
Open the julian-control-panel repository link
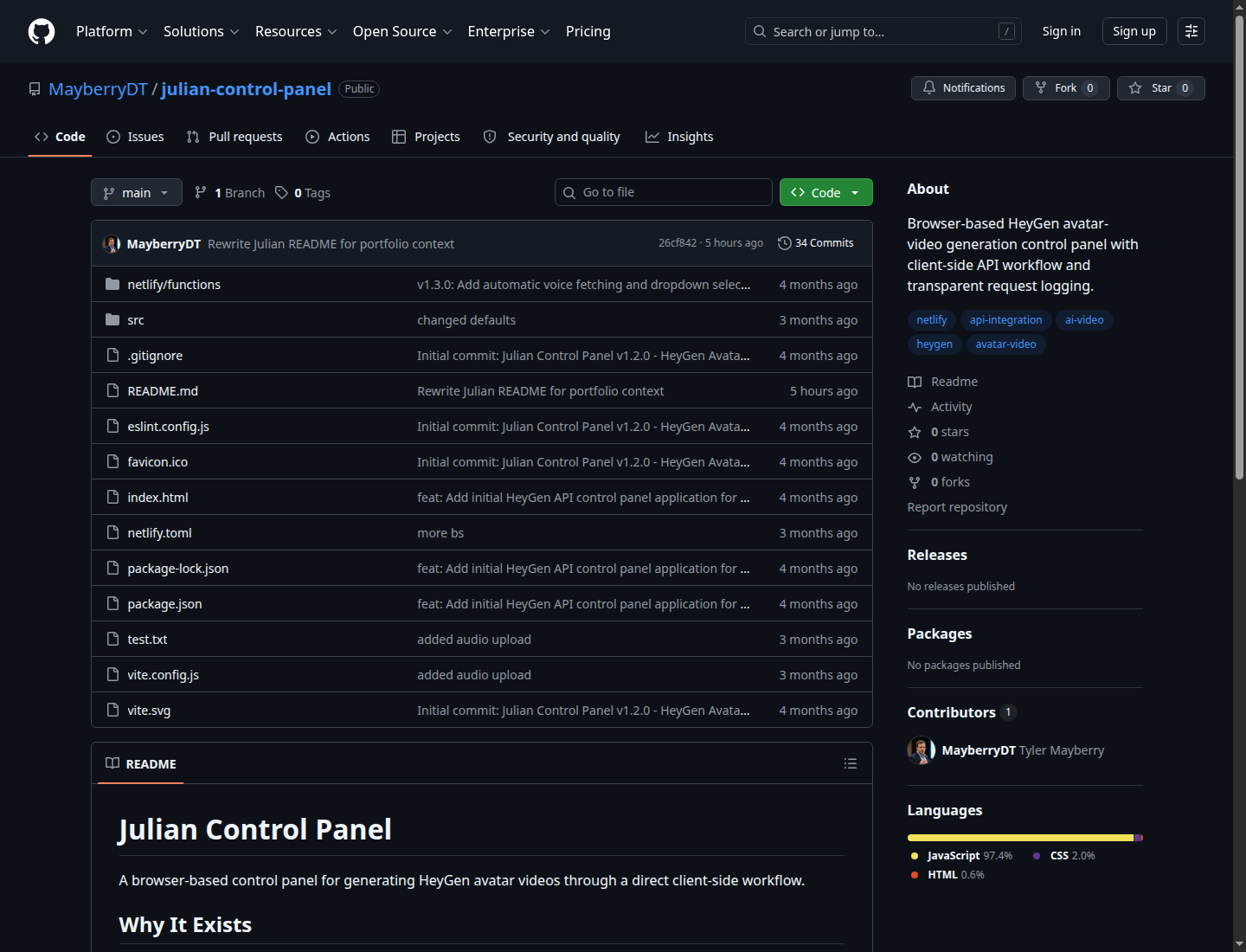point(246,89)
